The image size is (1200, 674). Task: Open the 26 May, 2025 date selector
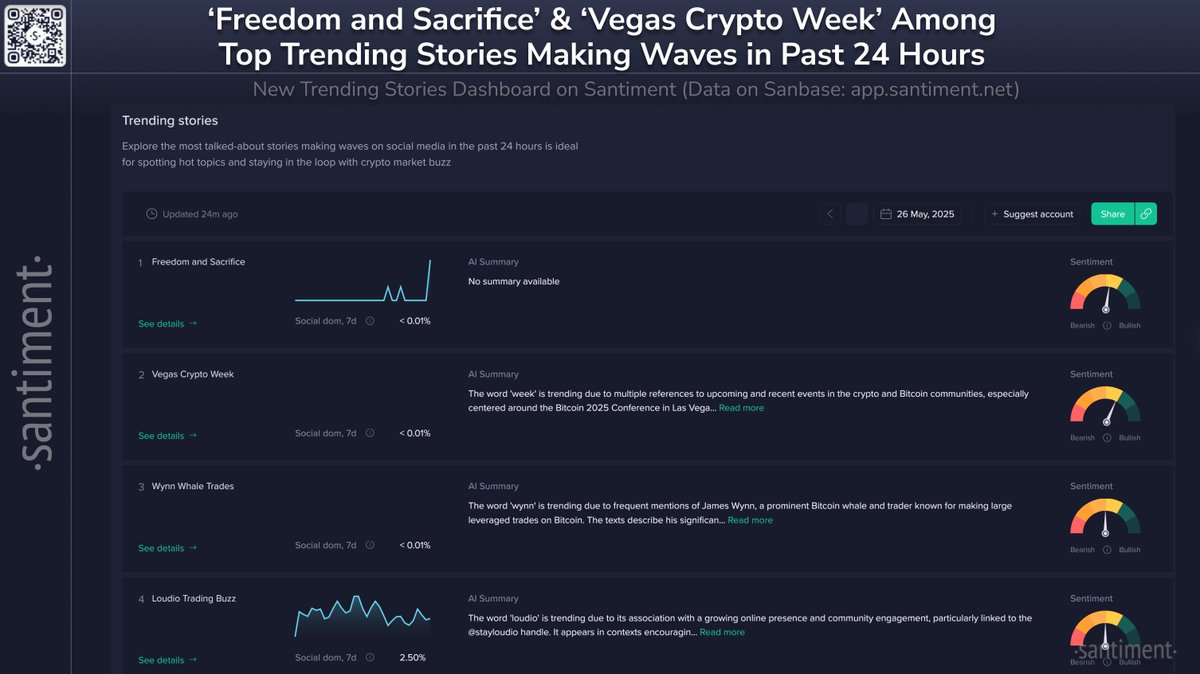(917, 214)
